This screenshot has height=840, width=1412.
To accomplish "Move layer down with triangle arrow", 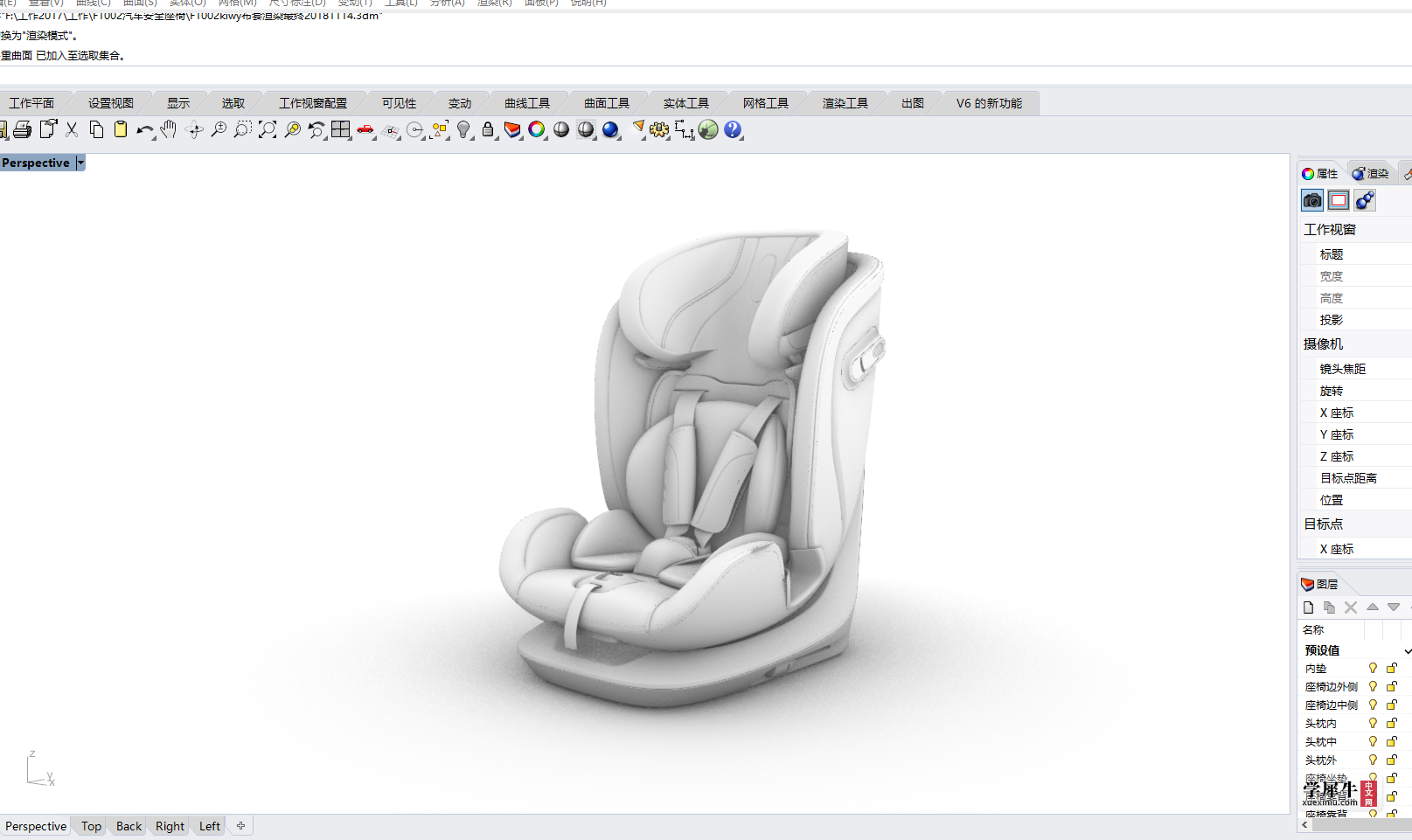I will [x=1394, y=607].
